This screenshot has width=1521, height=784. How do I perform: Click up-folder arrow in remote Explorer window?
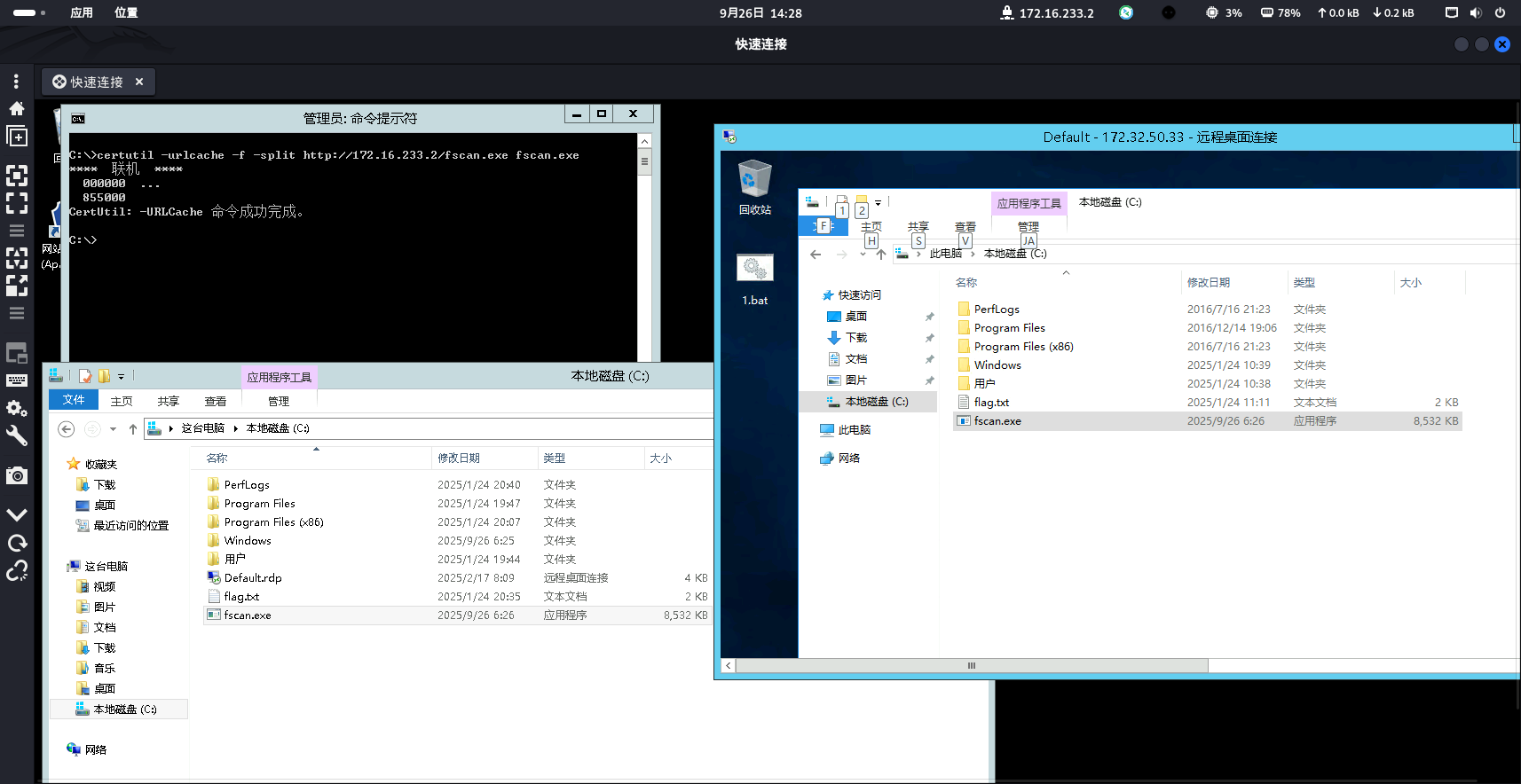coord(880,254)
